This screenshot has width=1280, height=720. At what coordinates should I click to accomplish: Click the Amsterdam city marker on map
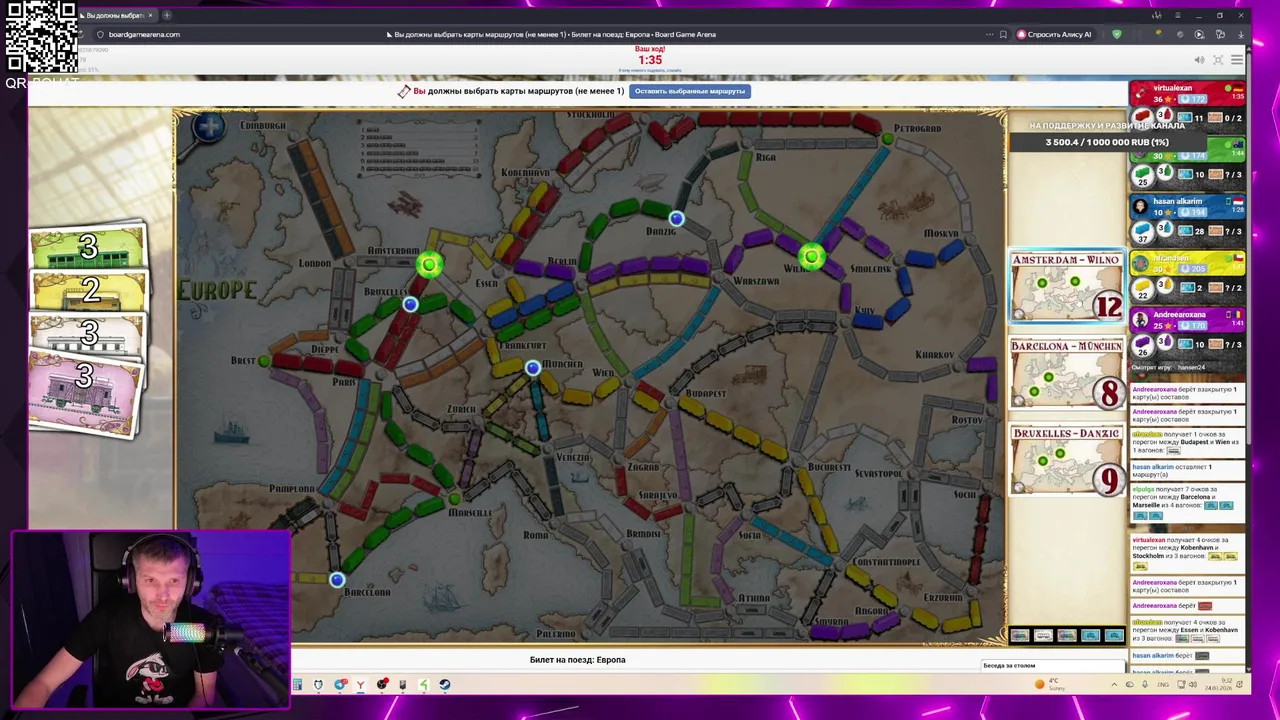click(x=429, y=264)
